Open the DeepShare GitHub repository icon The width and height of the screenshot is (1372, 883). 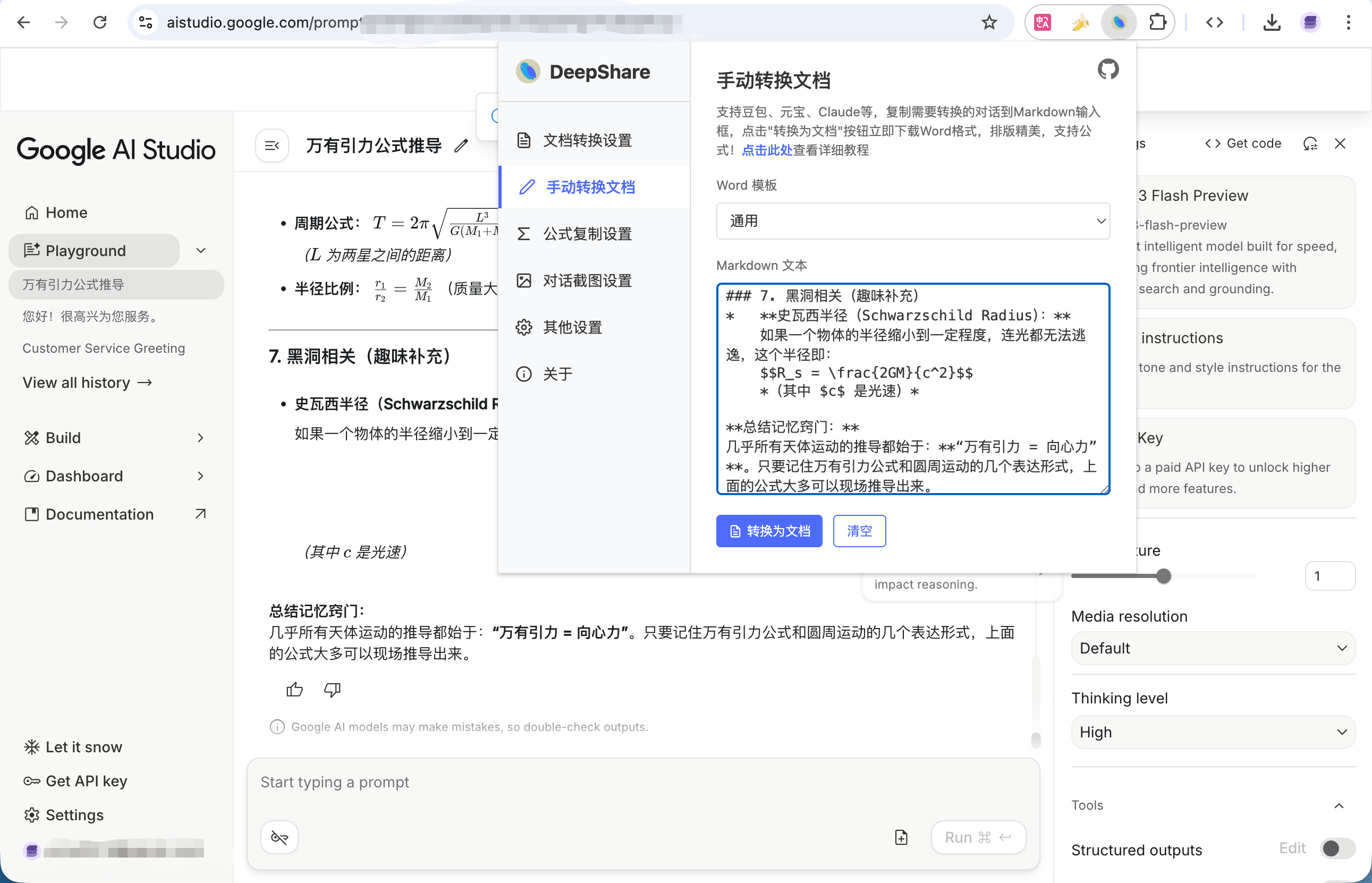[x=1107, y=70]
